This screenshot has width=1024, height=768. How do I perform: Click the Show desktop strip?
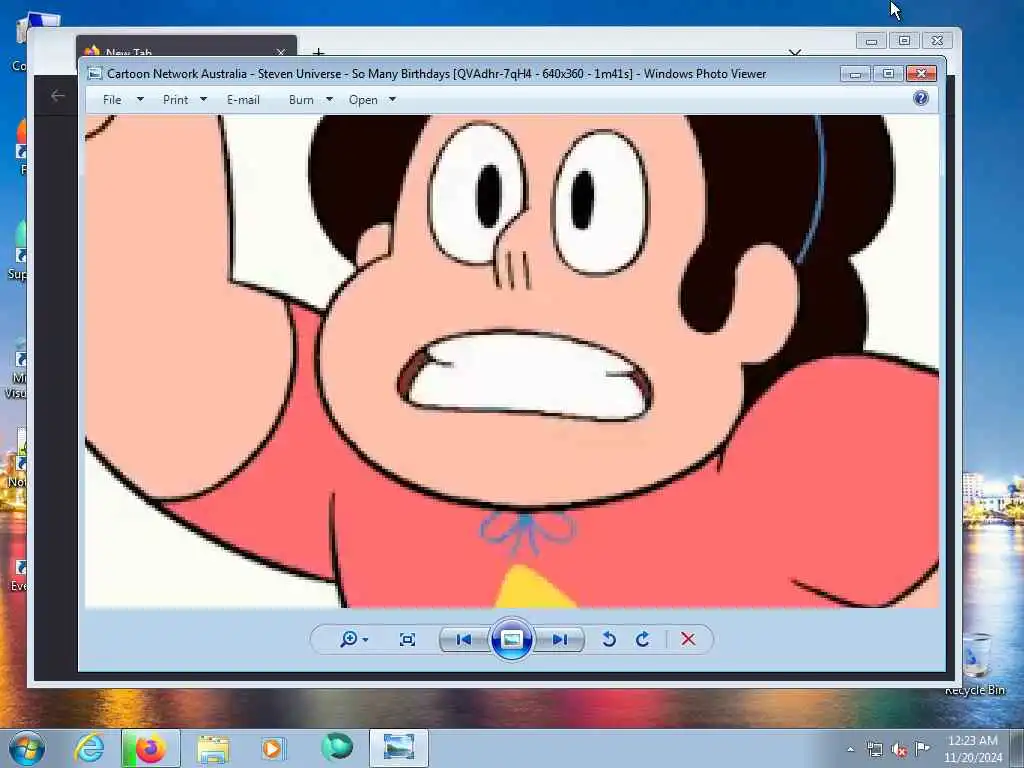[1017, 748]
